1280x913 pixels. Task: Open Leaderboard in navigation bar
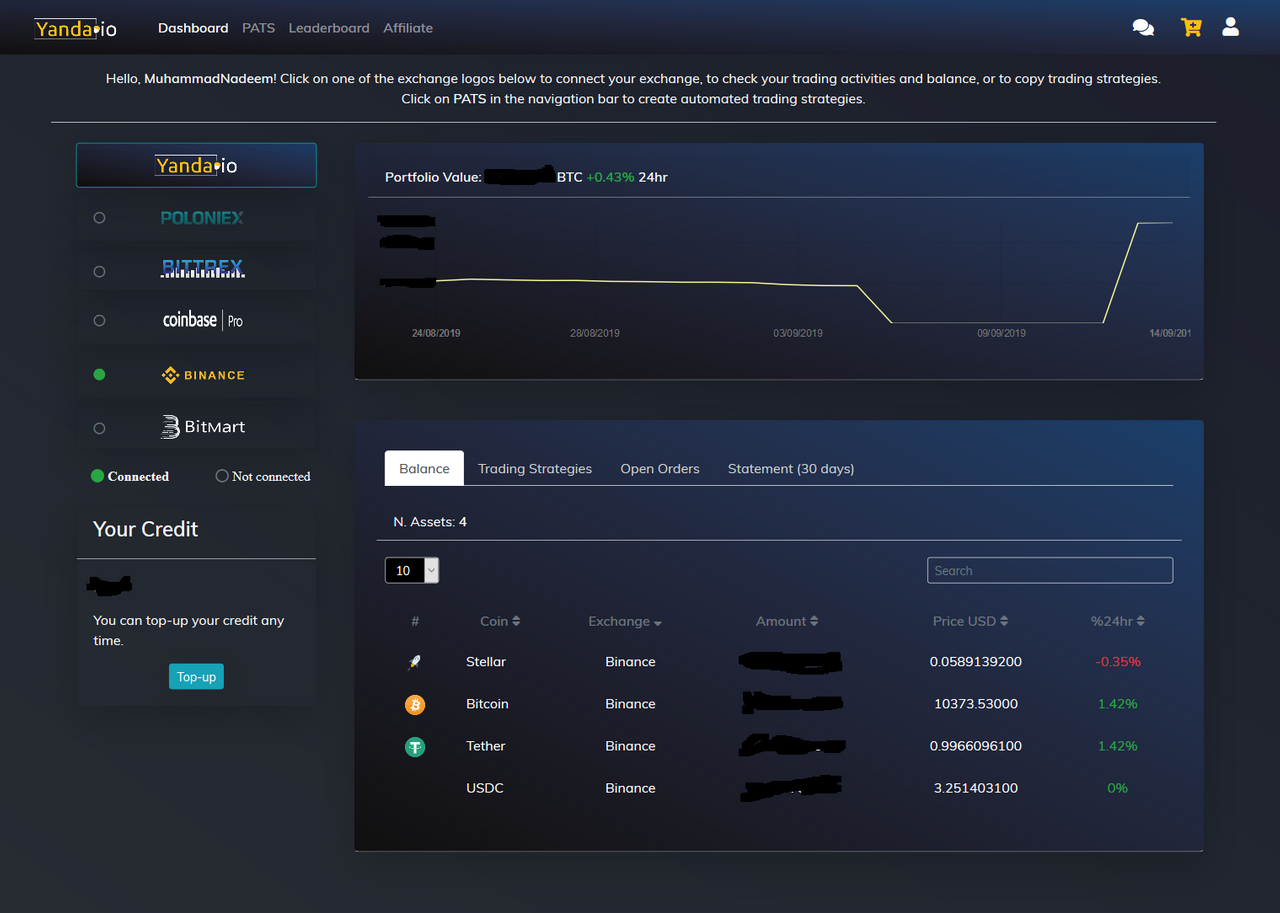[329, 28]
